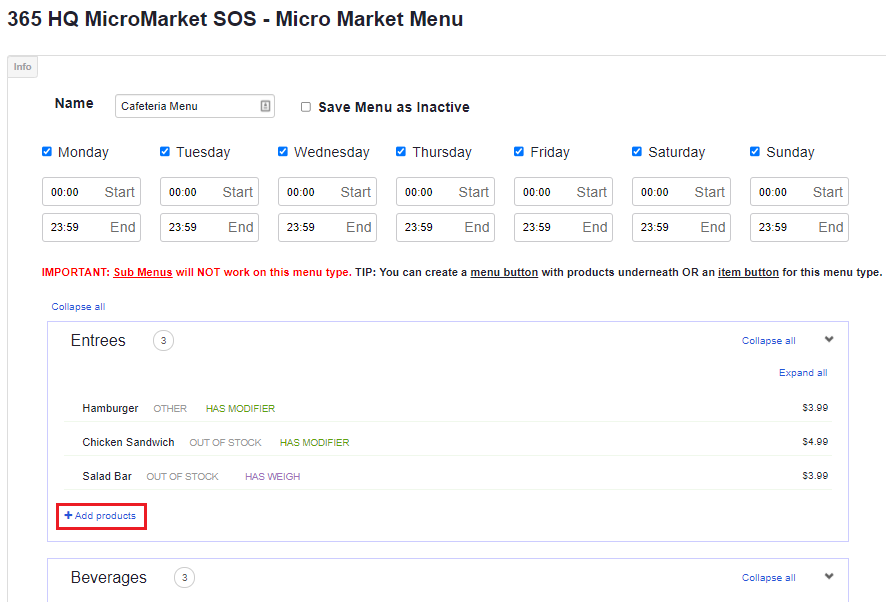Set Saturday start time field

(681, 192)
